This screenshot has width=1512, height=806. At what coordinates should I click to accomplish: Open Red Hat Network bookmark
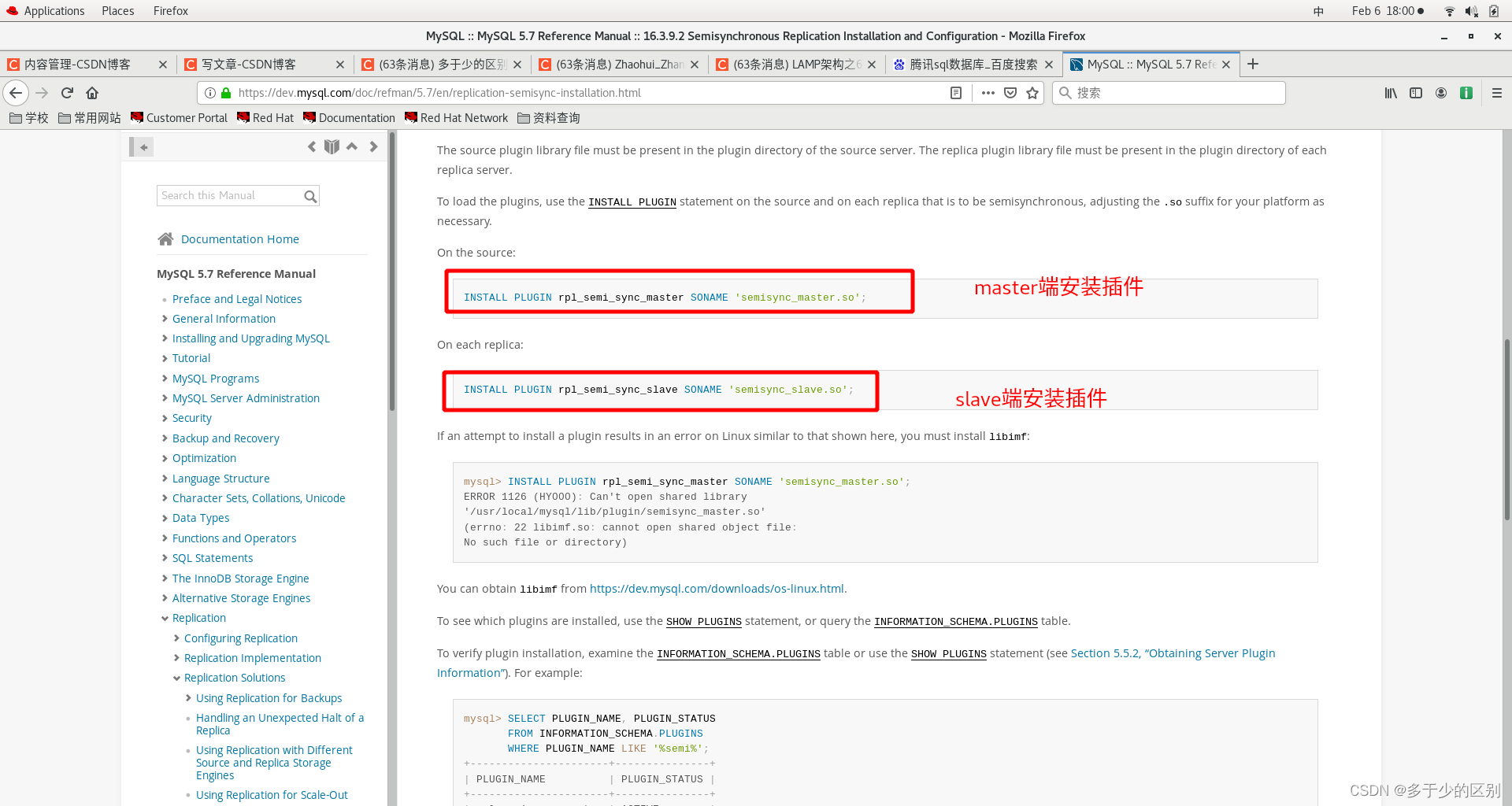[456, 118]
